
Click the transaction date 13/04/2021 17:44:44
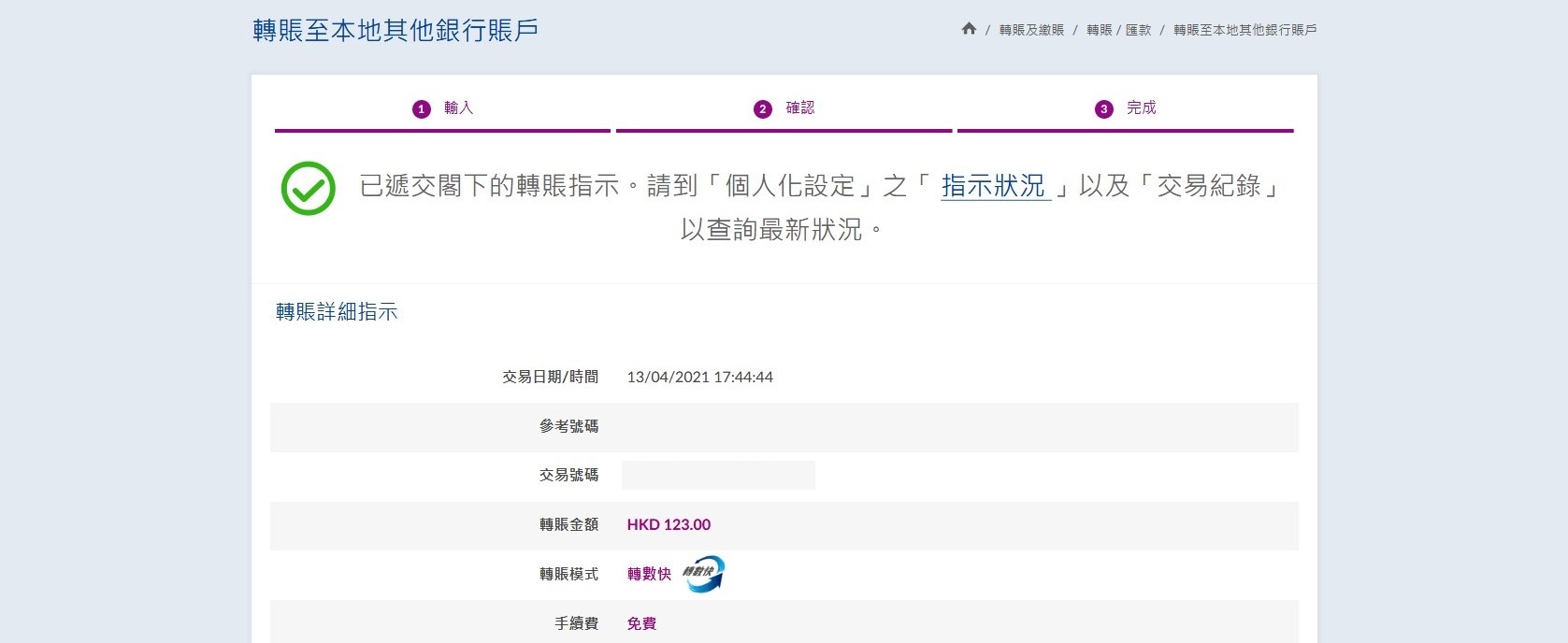[x=699, y=378]
